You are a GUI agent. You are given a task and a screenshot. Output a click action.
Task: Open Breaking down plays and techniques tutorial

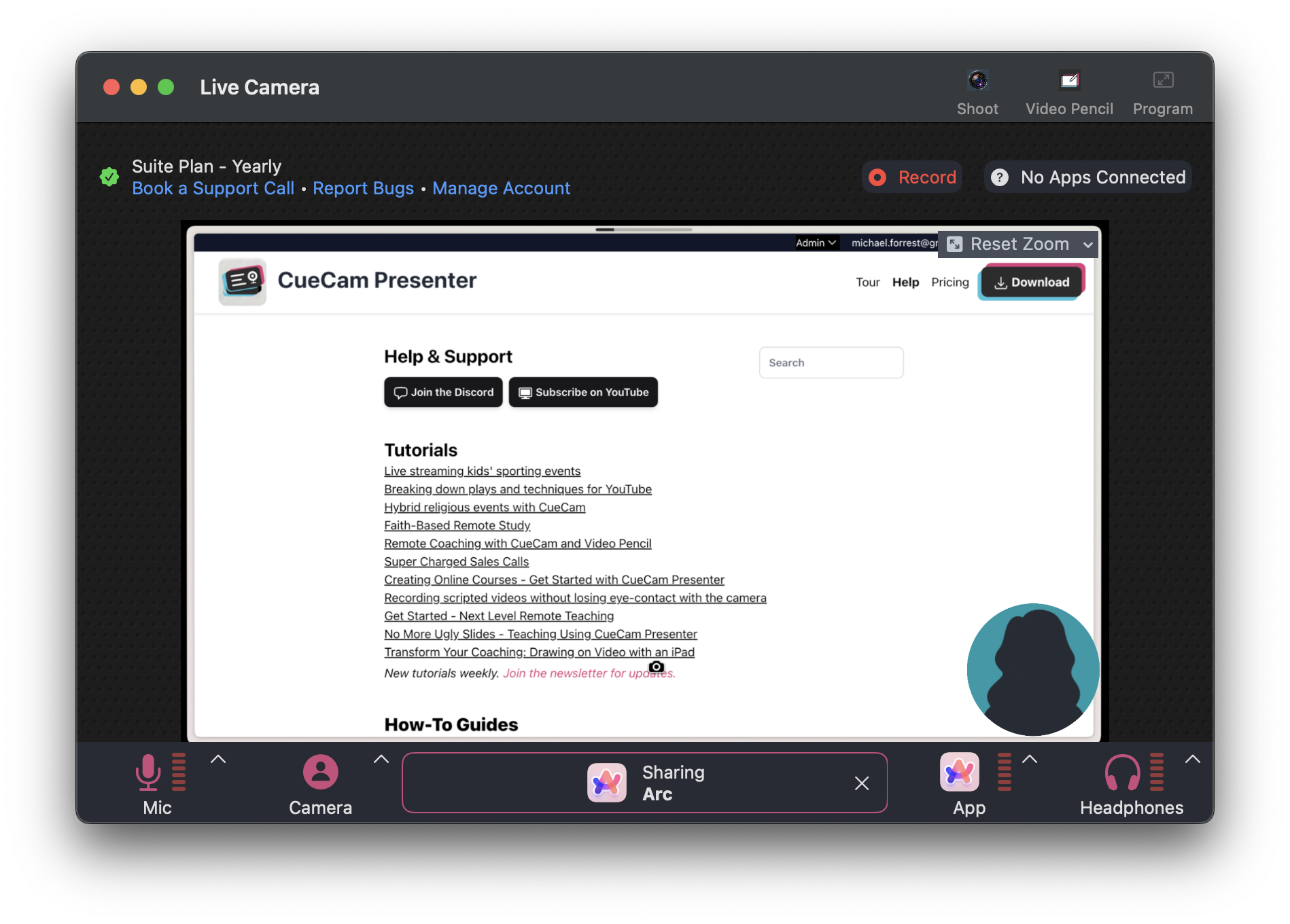coord(518,489)
